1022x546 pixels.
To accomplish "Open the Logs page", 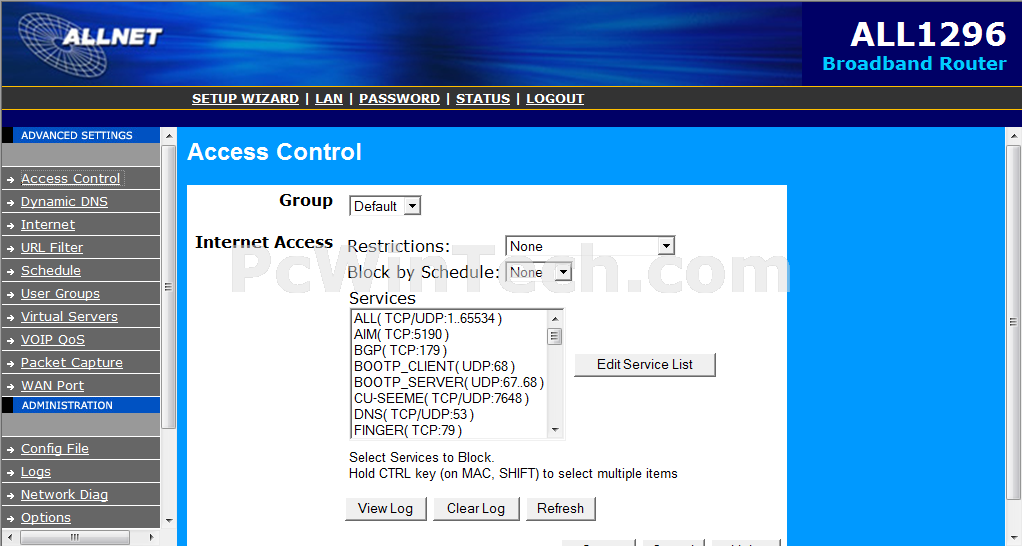I will pyautogui.click(x=36, y=472).
